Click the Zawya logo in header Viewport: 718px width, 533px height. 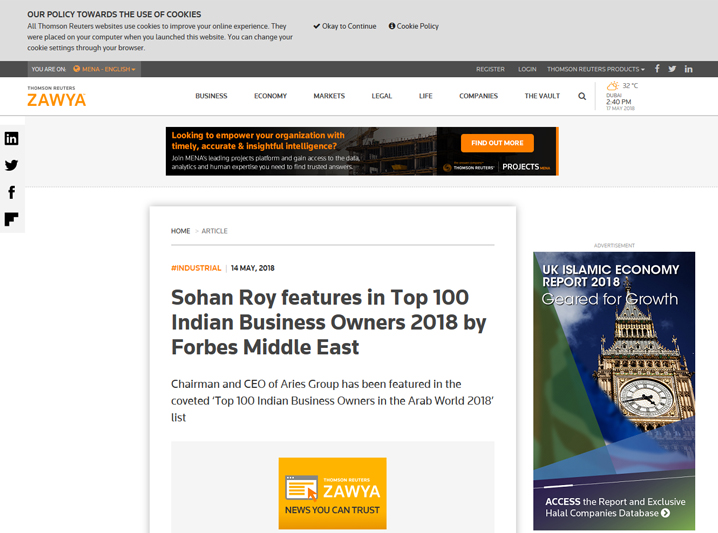tap(56, 97)
